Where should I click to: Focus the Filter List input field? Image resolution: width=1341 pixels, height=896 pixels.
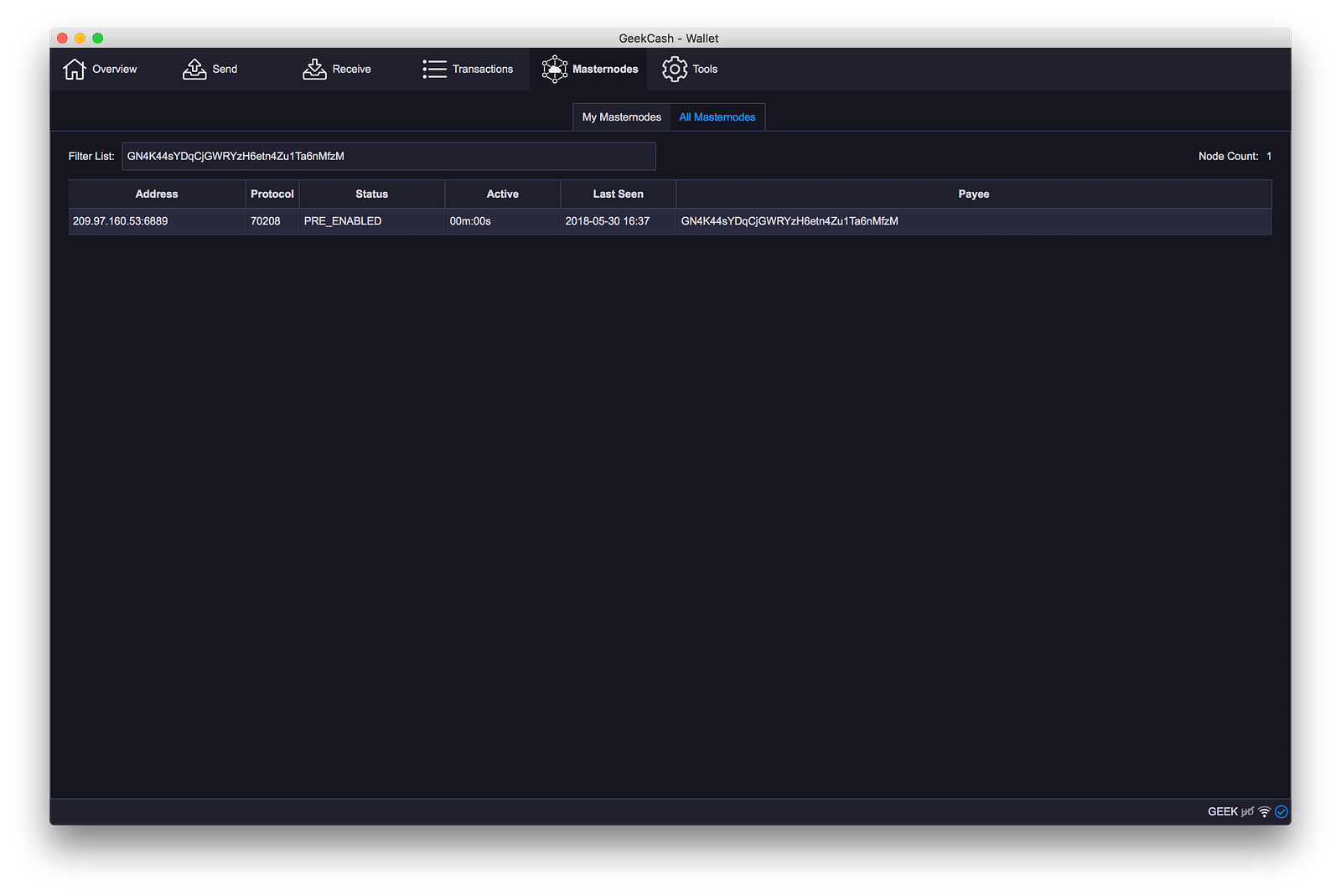[389, 156]
